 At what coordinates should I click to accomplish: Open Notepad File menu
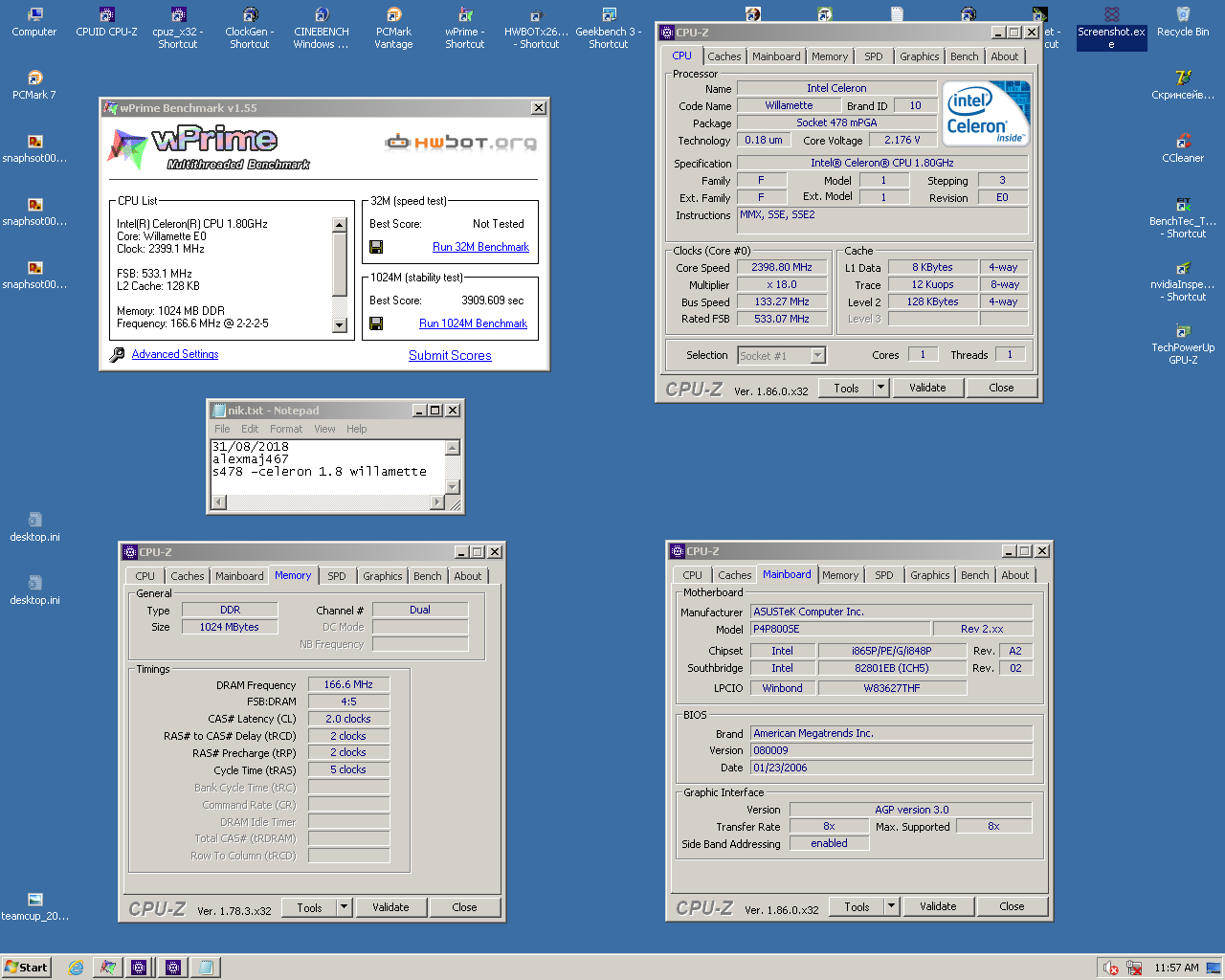pyautogui.click(x=222, y=429)
